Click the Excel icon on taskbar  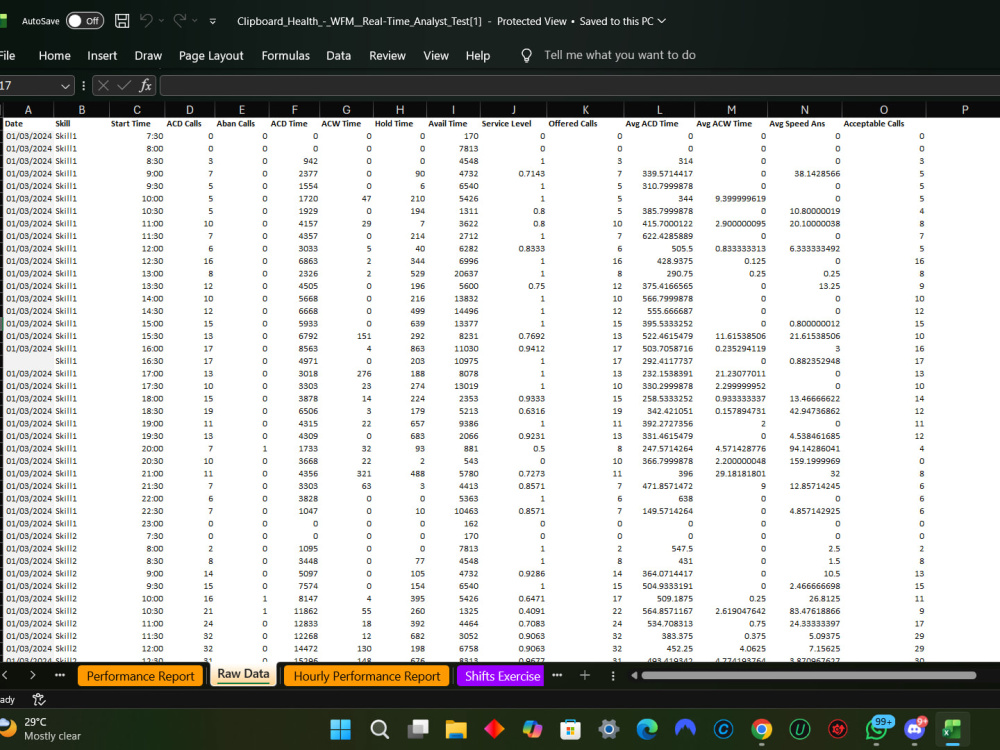(x=952, y=729)
